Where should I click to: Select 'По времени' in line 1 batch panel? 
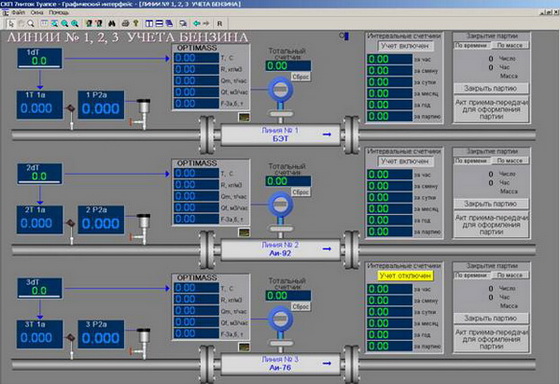(x=472, y=45)
